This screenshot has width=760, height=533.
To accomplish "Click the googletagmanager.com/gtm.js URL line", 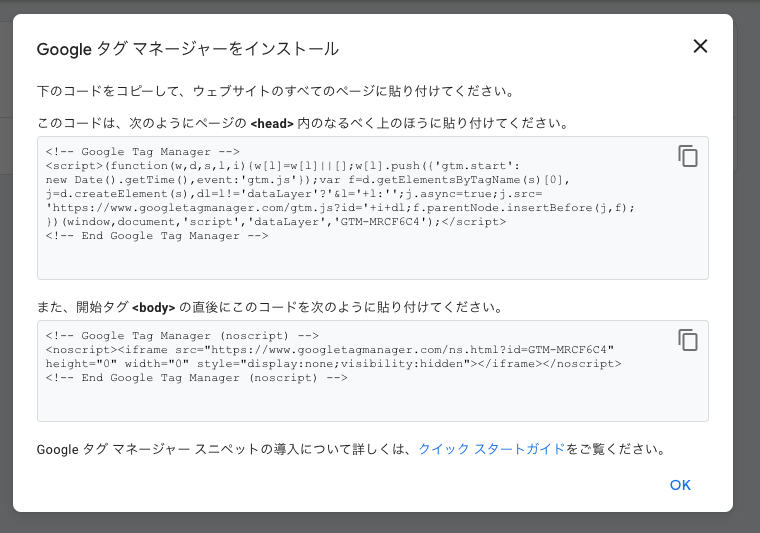I will coord(340,208).
